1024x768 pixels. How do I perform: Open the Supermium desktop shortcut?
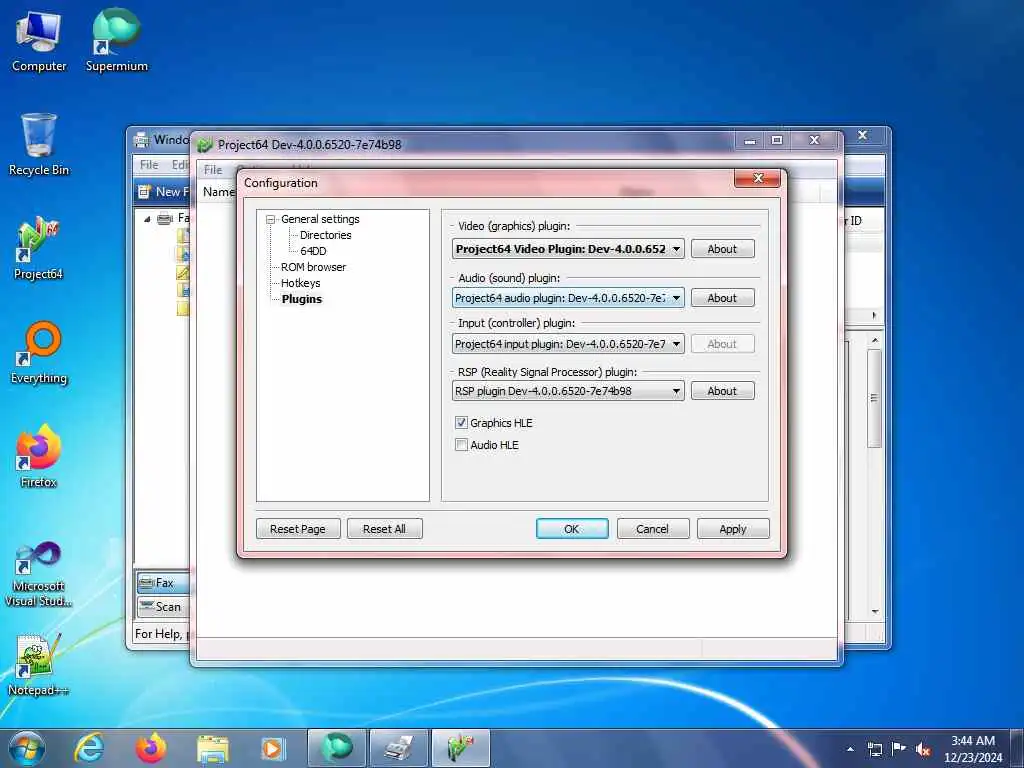click(x=116, y=40)
